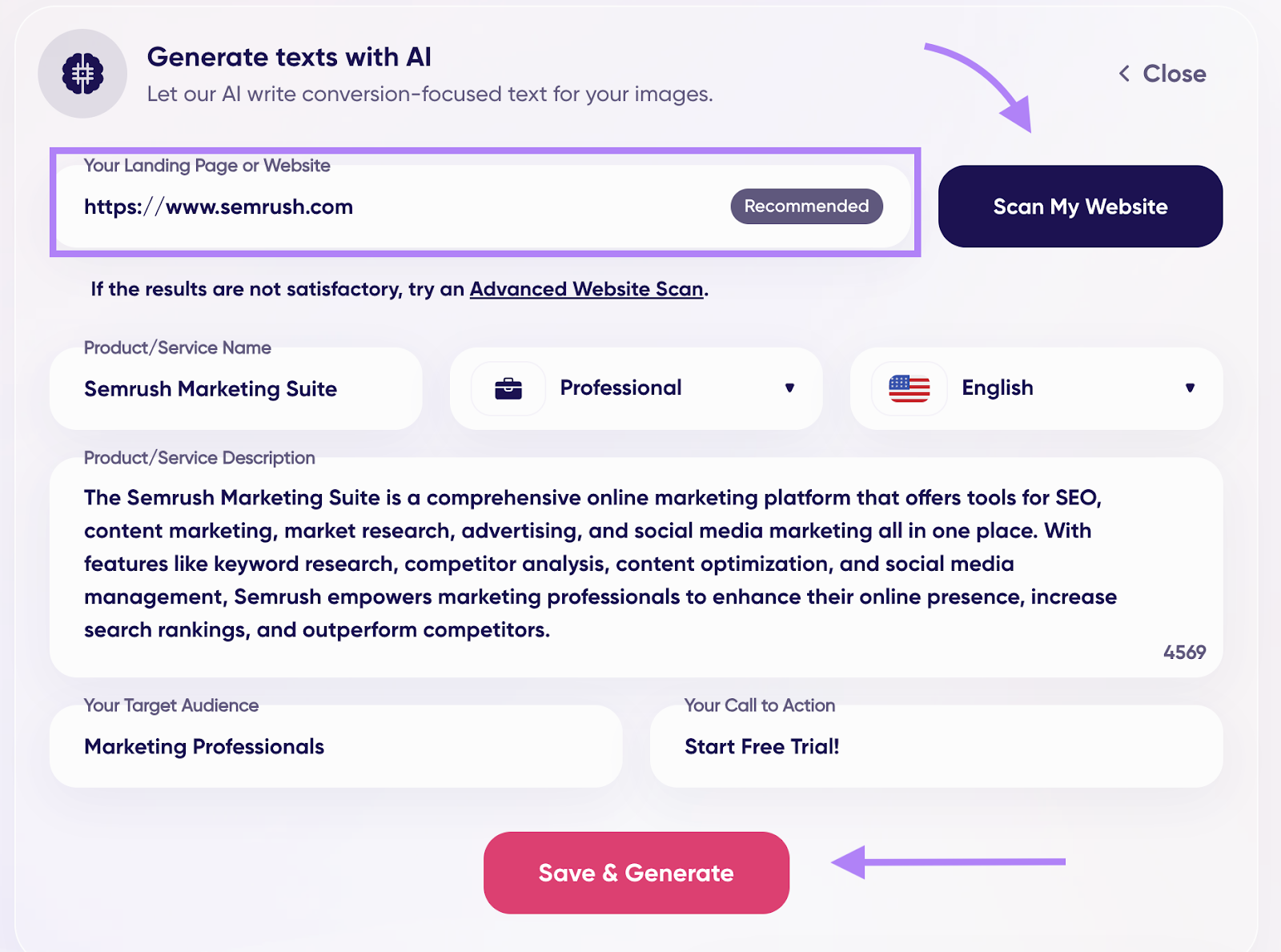Edit the Your Target Audience field

(x=336, y=746)
